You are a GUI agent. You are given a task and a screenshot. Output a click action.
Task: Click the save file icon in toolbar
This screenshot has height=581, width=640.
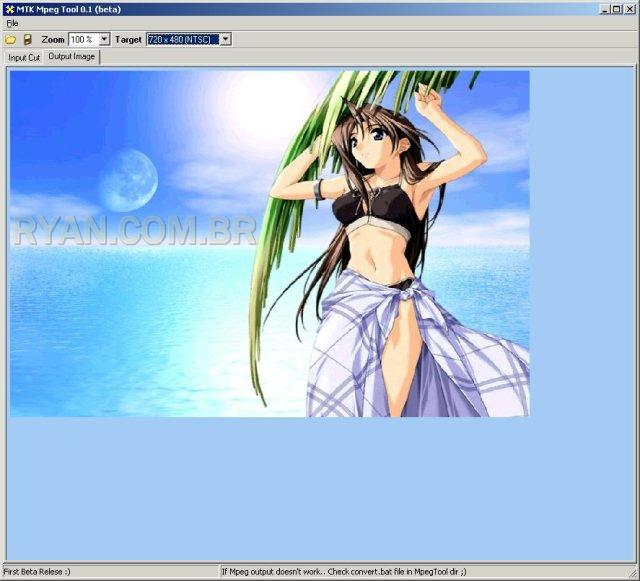pos(27,39)
